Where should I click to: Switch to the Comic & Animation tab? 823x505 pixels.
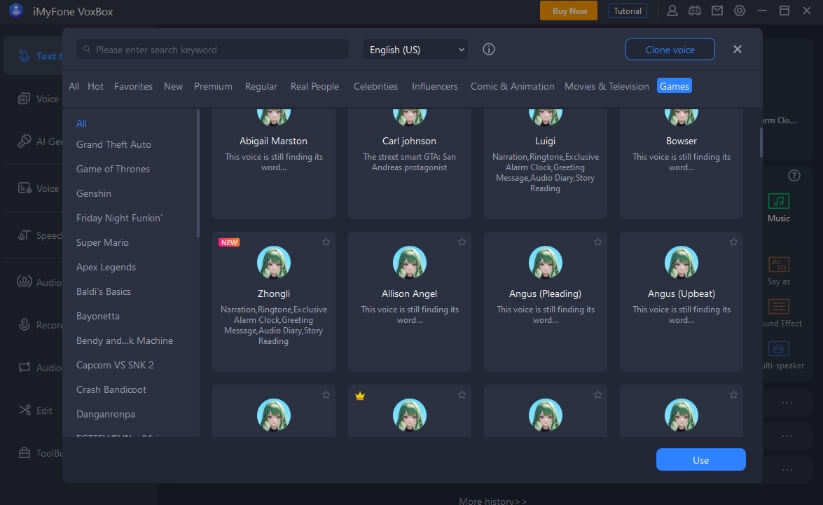click(x=512, y=86)
